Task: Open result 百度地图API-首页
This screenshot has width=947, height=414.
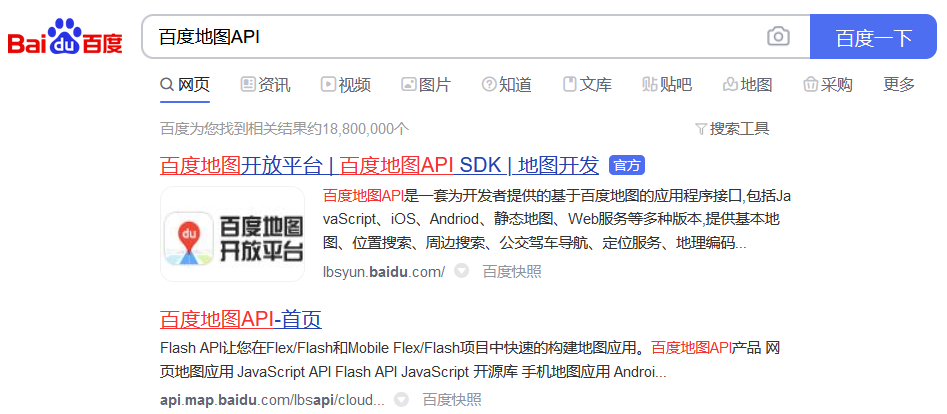Action: point(241,319)
